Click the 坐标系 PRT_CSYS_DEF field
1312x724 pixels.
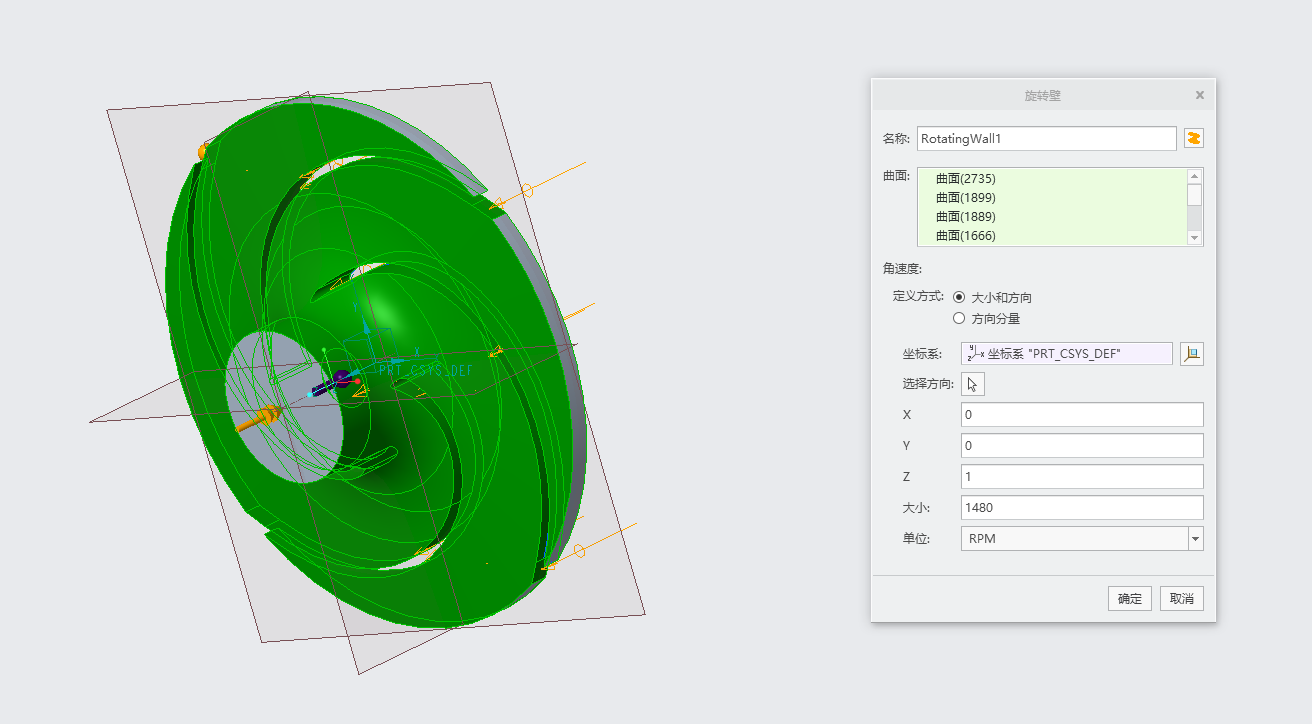click(1066, 353)
